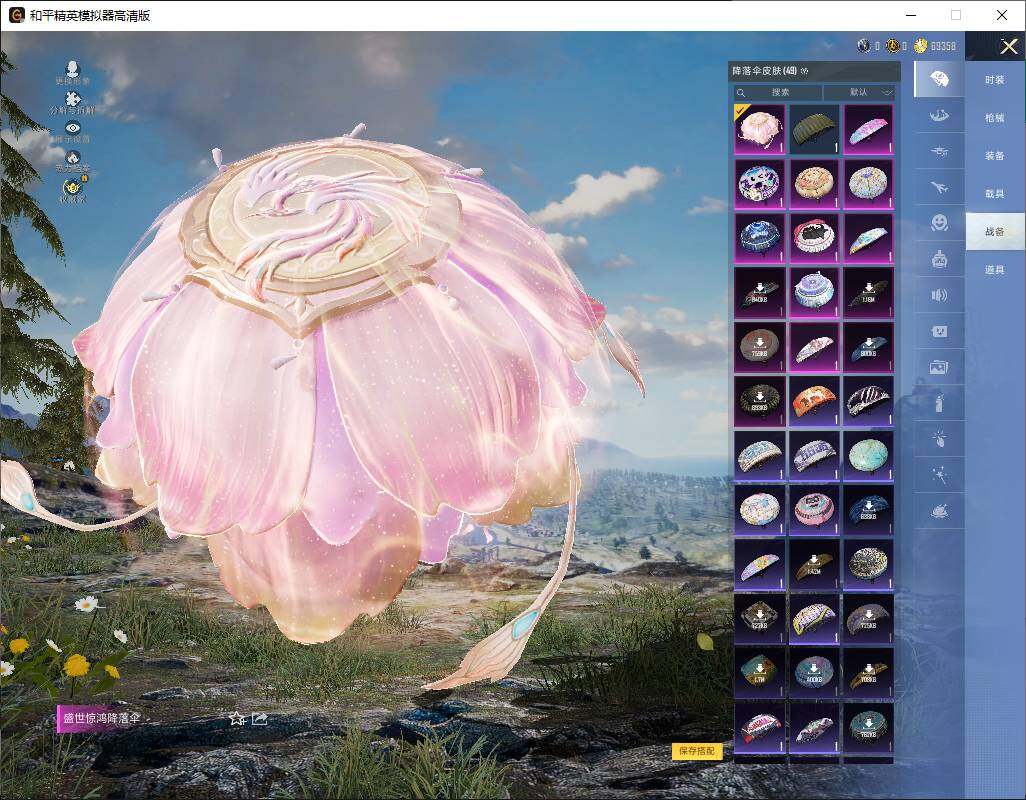Open the spray can category
The image size is (1026, 800).
[939, 403]
